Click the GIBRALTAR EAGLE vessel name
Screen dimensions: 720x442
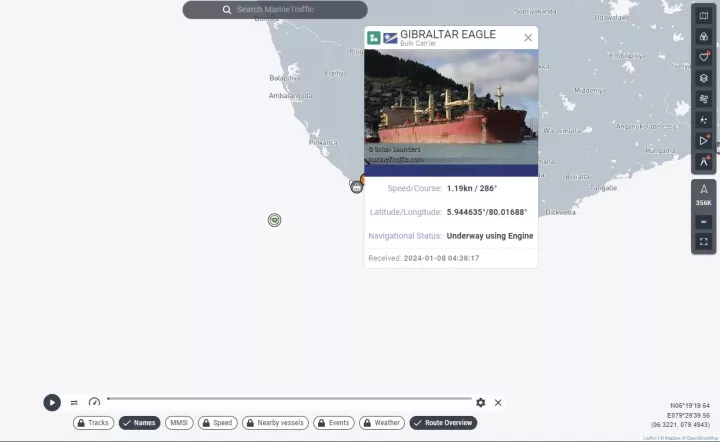[448, 34]
